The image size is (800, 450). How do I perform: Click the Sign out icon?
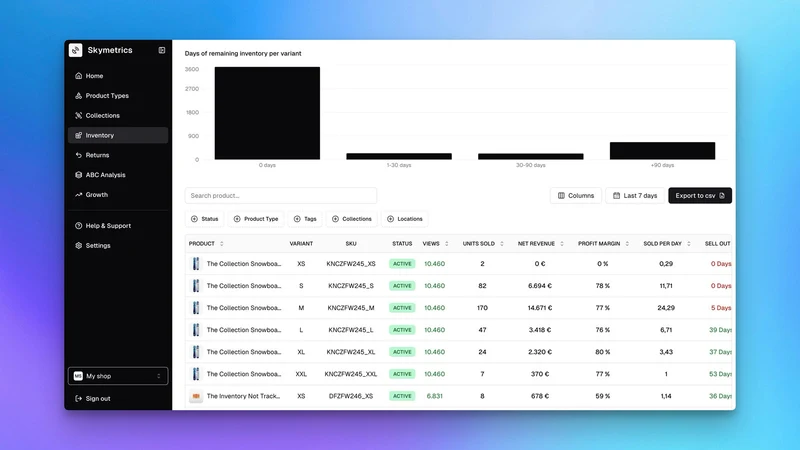[79, 398]
